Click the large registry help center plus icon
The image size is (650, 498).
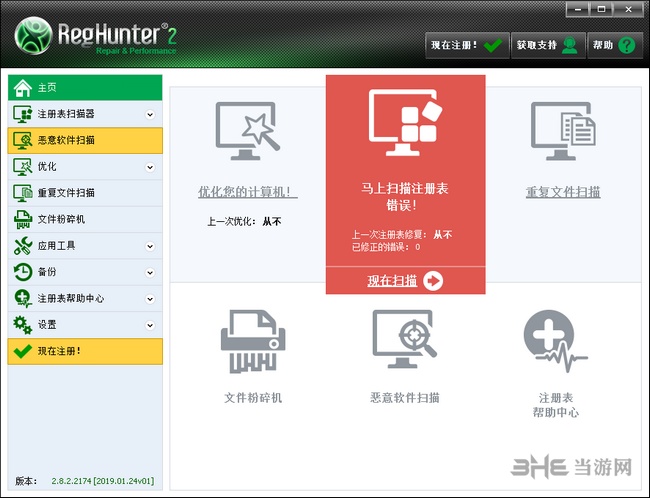(x=555, y=341)
